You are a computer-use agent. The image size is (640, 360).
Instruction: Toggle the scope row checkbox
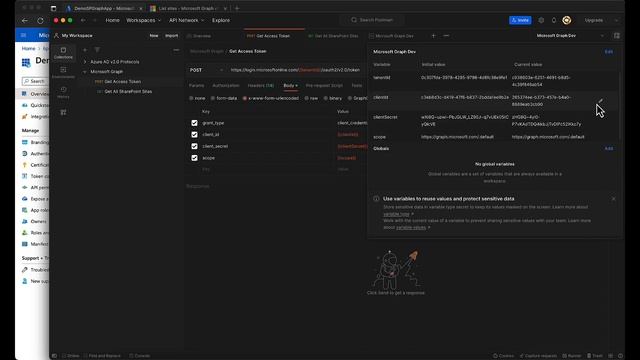(194, 158)
